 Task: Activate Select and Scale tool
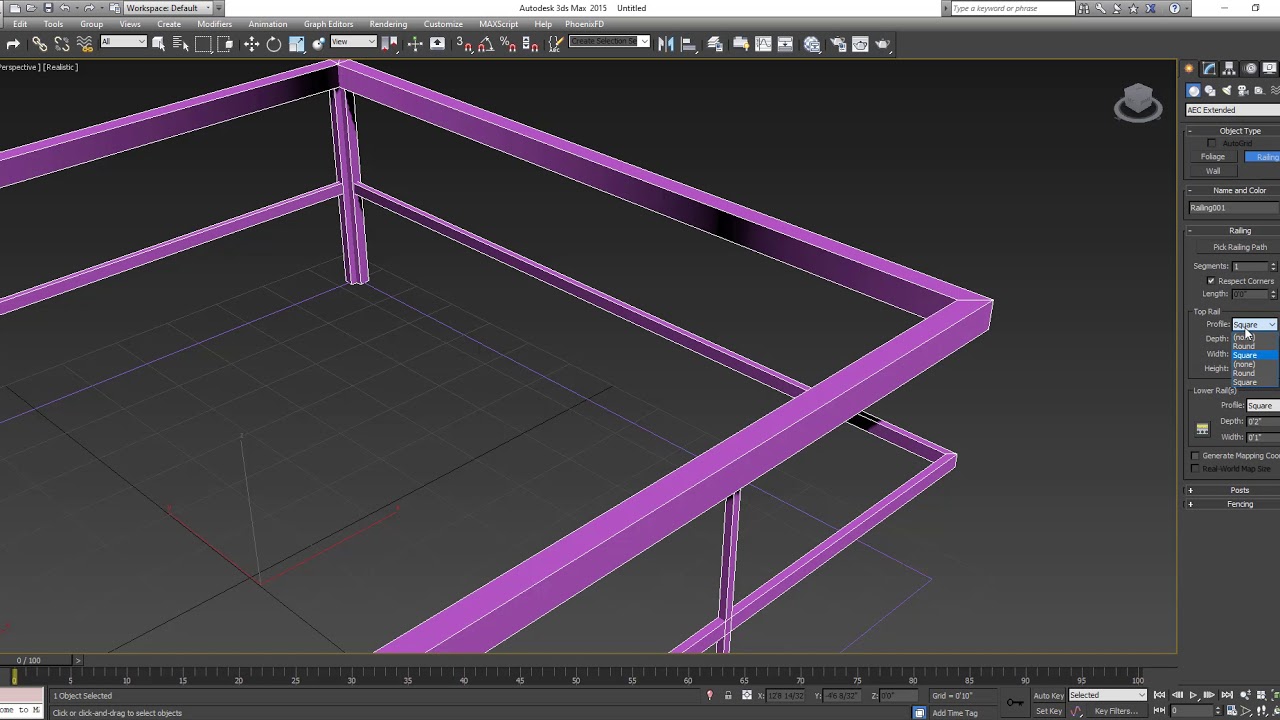297,44
